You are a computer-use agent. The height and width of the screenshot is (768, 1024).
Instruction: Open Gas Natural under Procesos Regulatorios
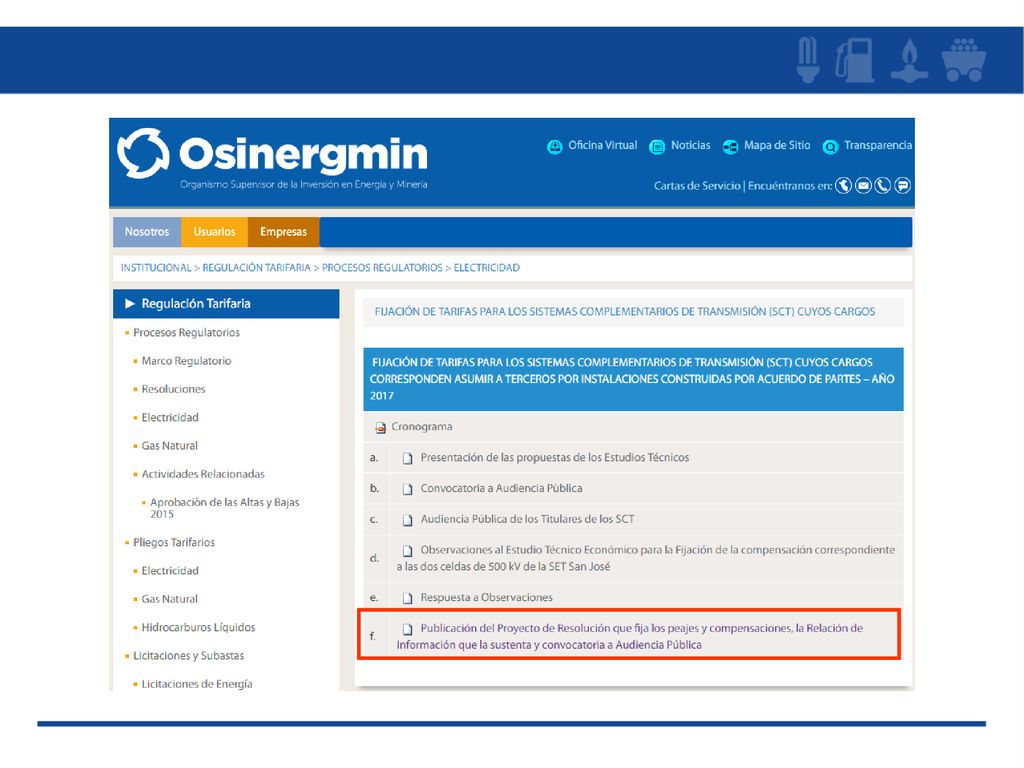[169, 445]
